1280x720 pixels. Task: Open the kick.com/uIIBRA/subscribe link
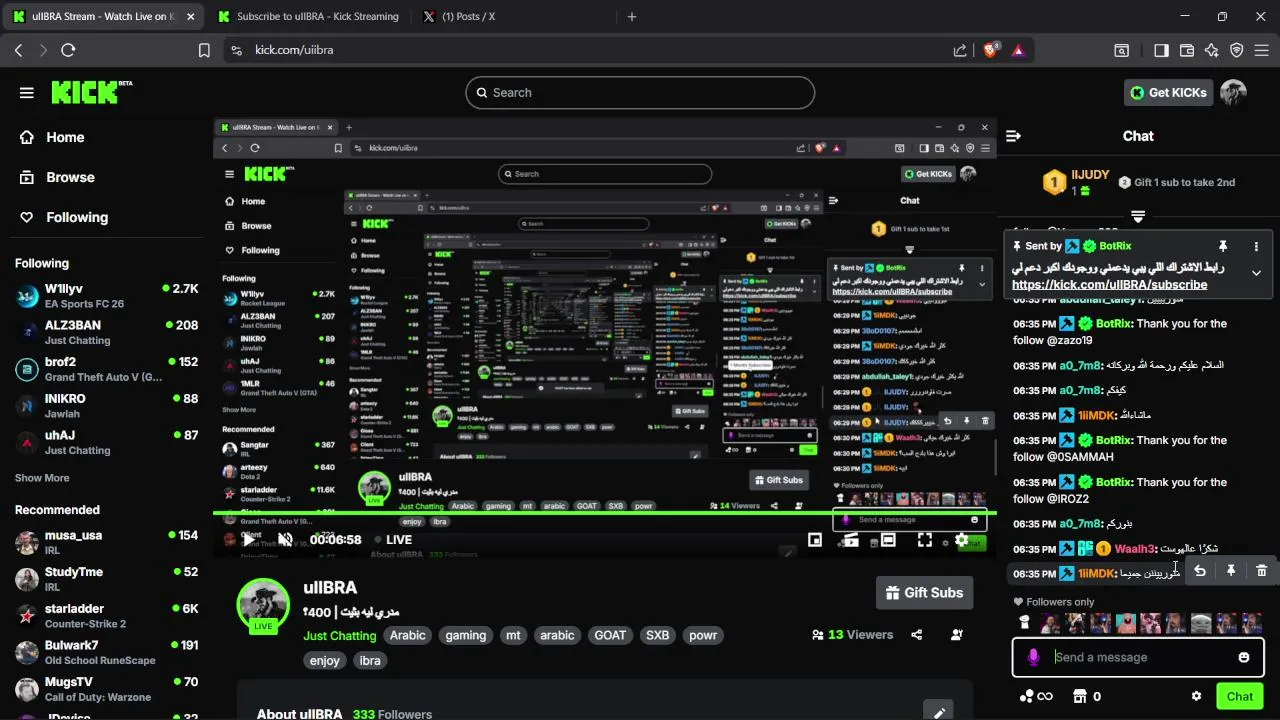(1109, 284)
